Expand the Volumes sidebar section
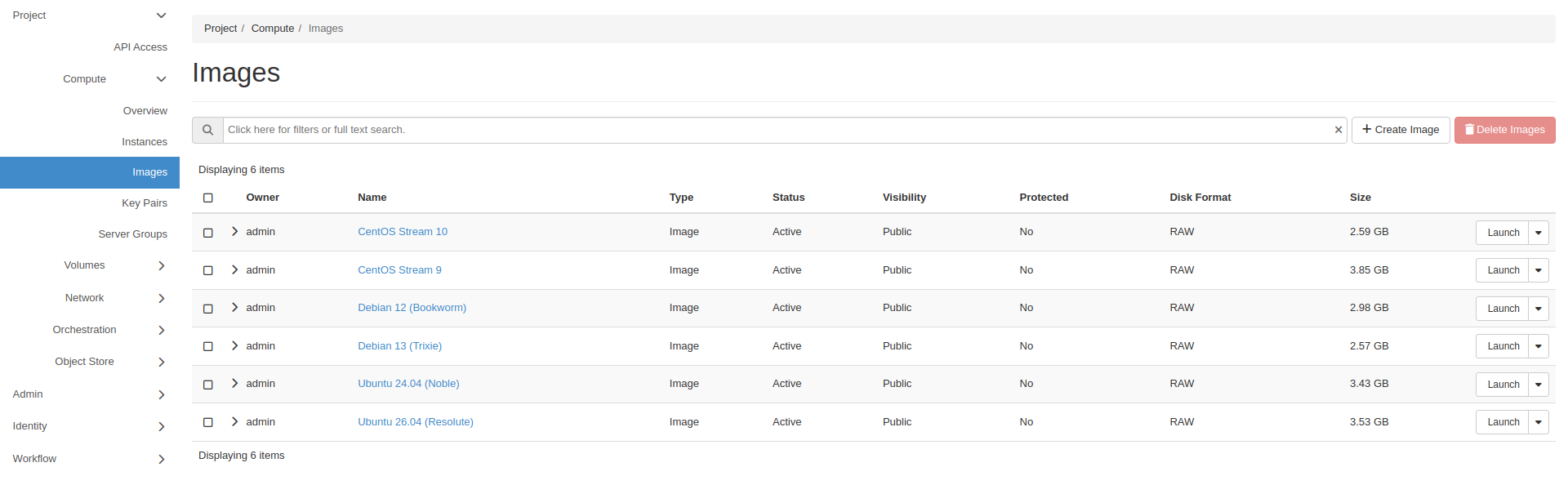Screen dimensions: 1568x485 tap(90, 265)
